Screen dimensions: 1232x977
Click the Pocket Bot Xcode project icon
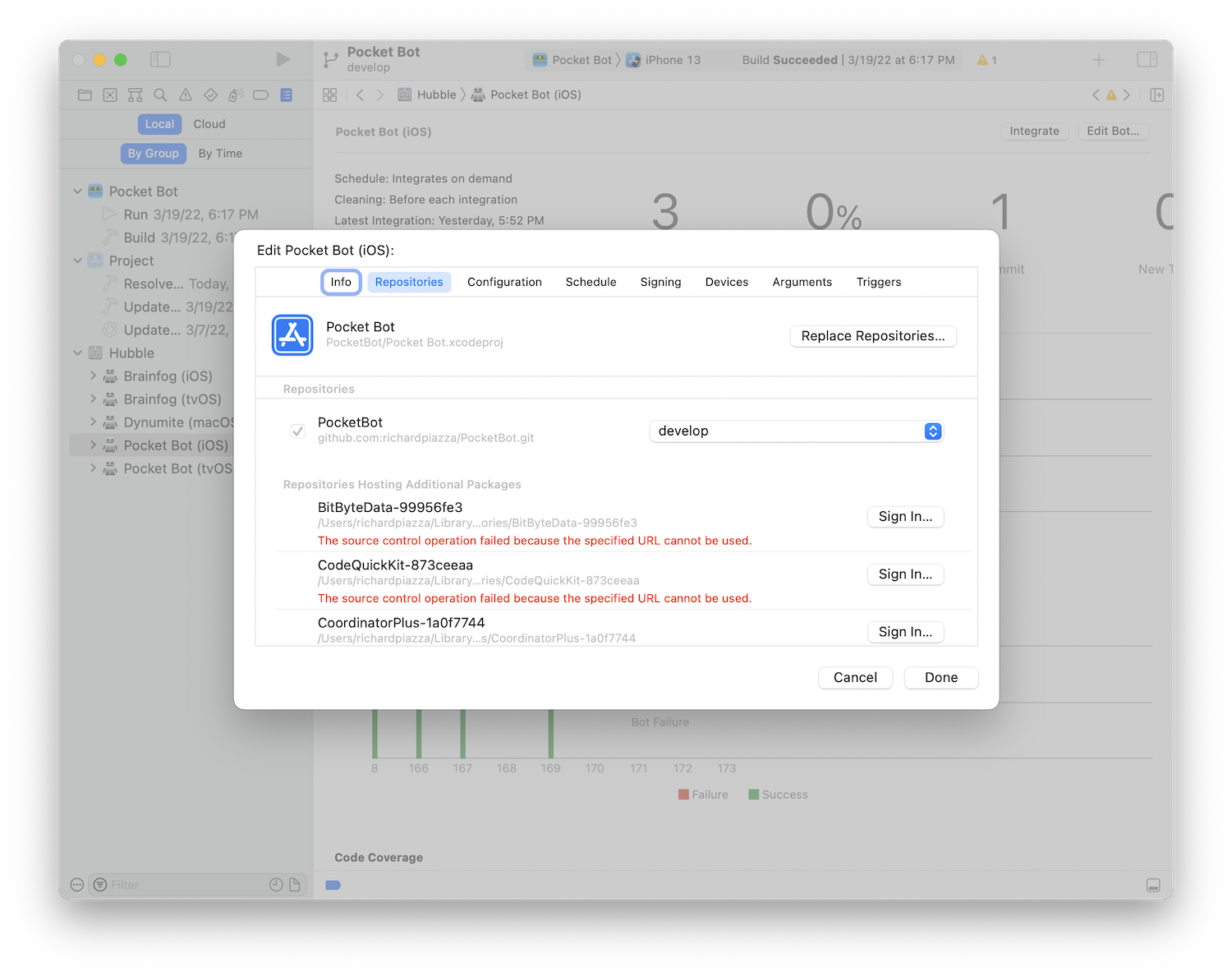tap(292, 335)
